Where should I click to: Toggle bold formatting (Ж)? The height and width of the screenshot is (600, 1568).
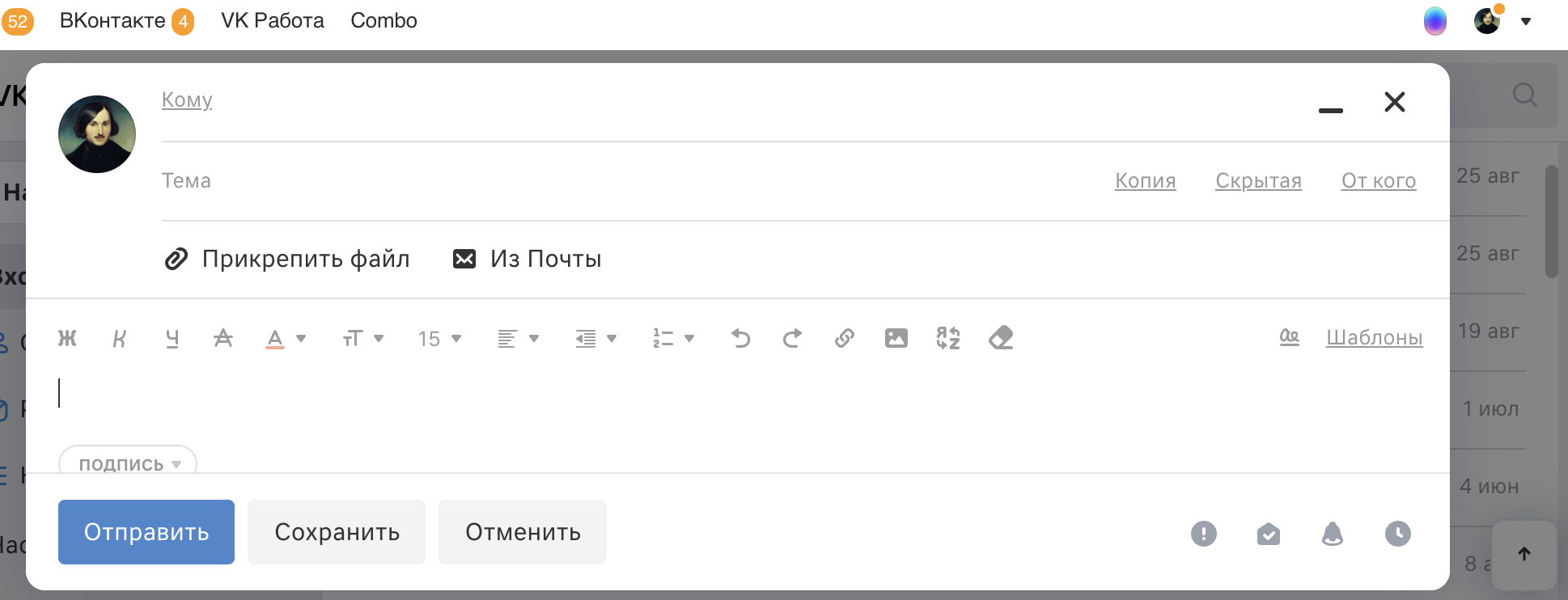point(67,338)
